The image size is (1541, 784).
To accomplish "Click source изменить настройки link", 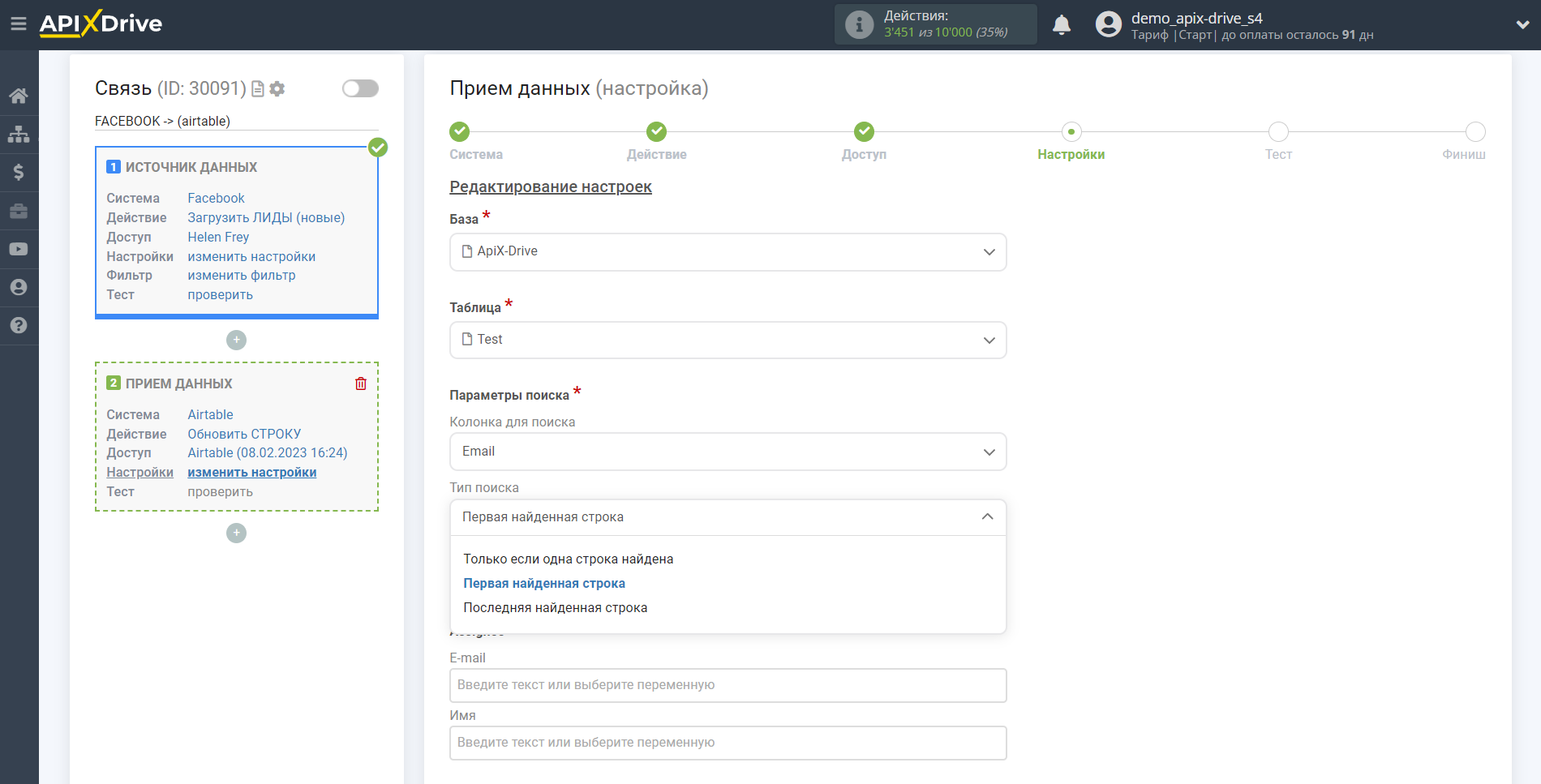I will coord(251,256).
